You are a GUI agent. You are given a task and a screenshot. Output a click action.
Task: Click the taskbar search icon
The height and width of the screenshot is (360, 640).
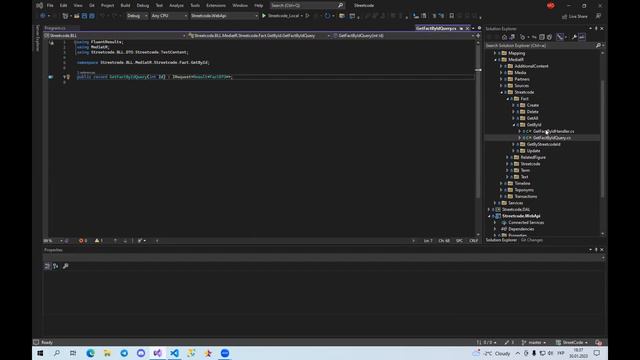coord(57,353)
